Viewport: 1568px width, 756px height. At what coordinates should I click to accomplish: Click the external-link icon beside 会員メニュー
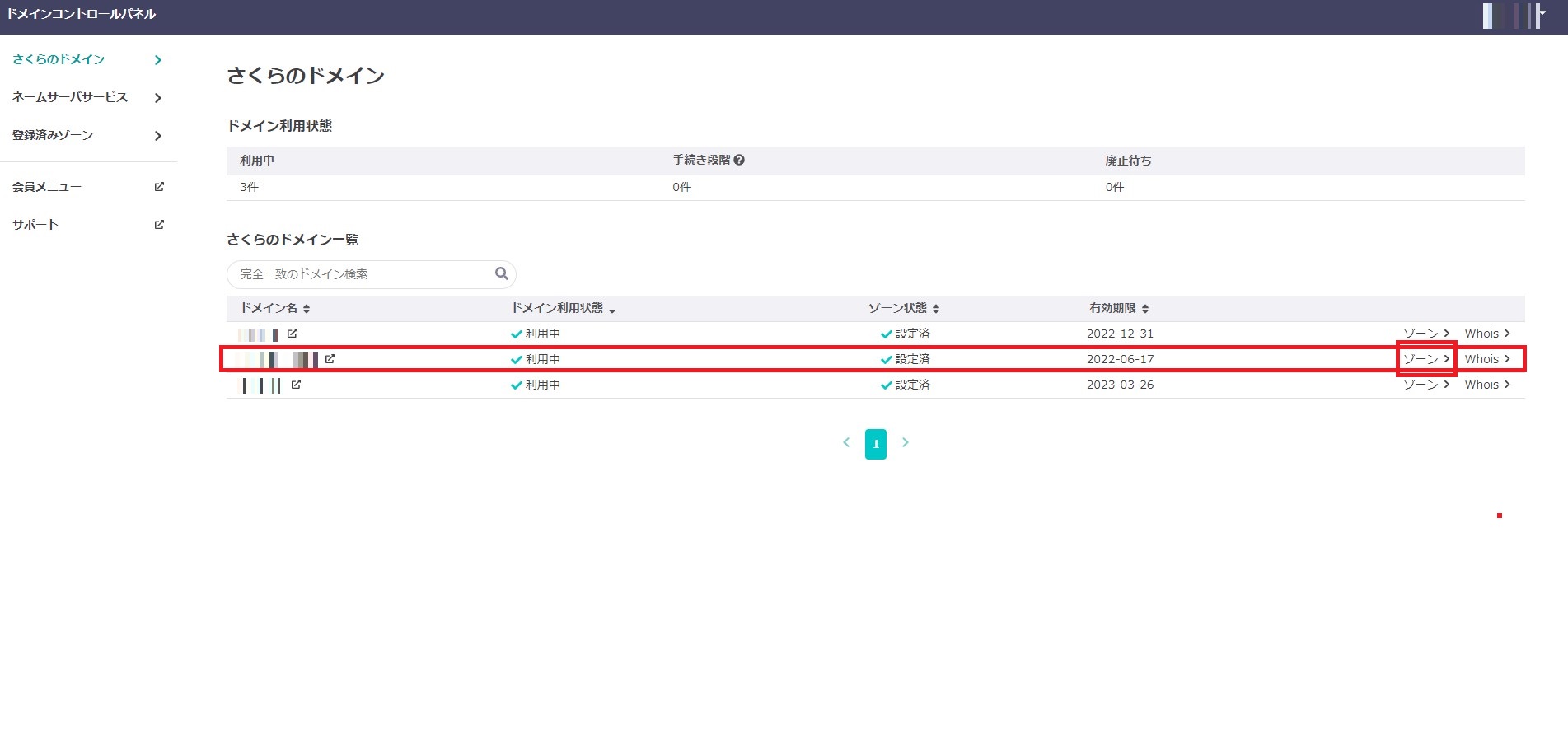click(x=159, y=187)
